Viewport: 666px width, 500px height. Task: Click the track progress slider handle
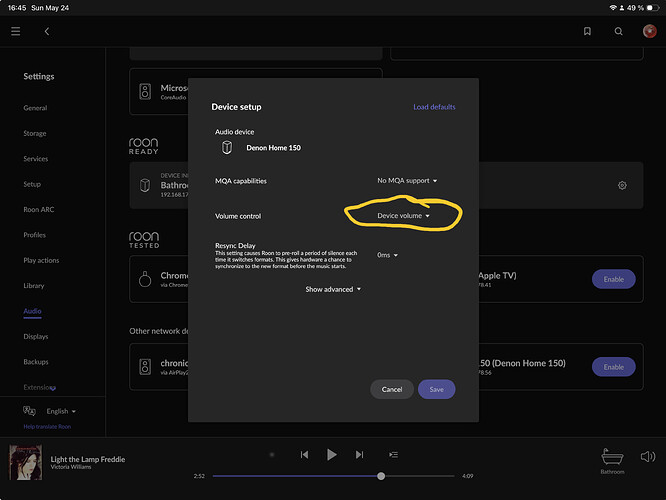coord(381,476)
